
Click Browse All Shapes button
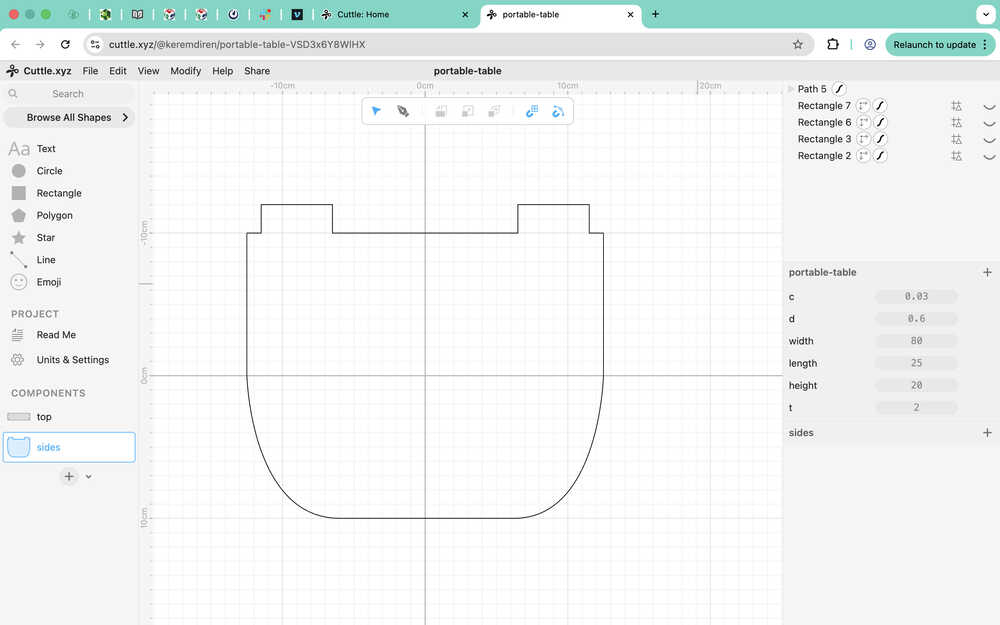[69, 117]
